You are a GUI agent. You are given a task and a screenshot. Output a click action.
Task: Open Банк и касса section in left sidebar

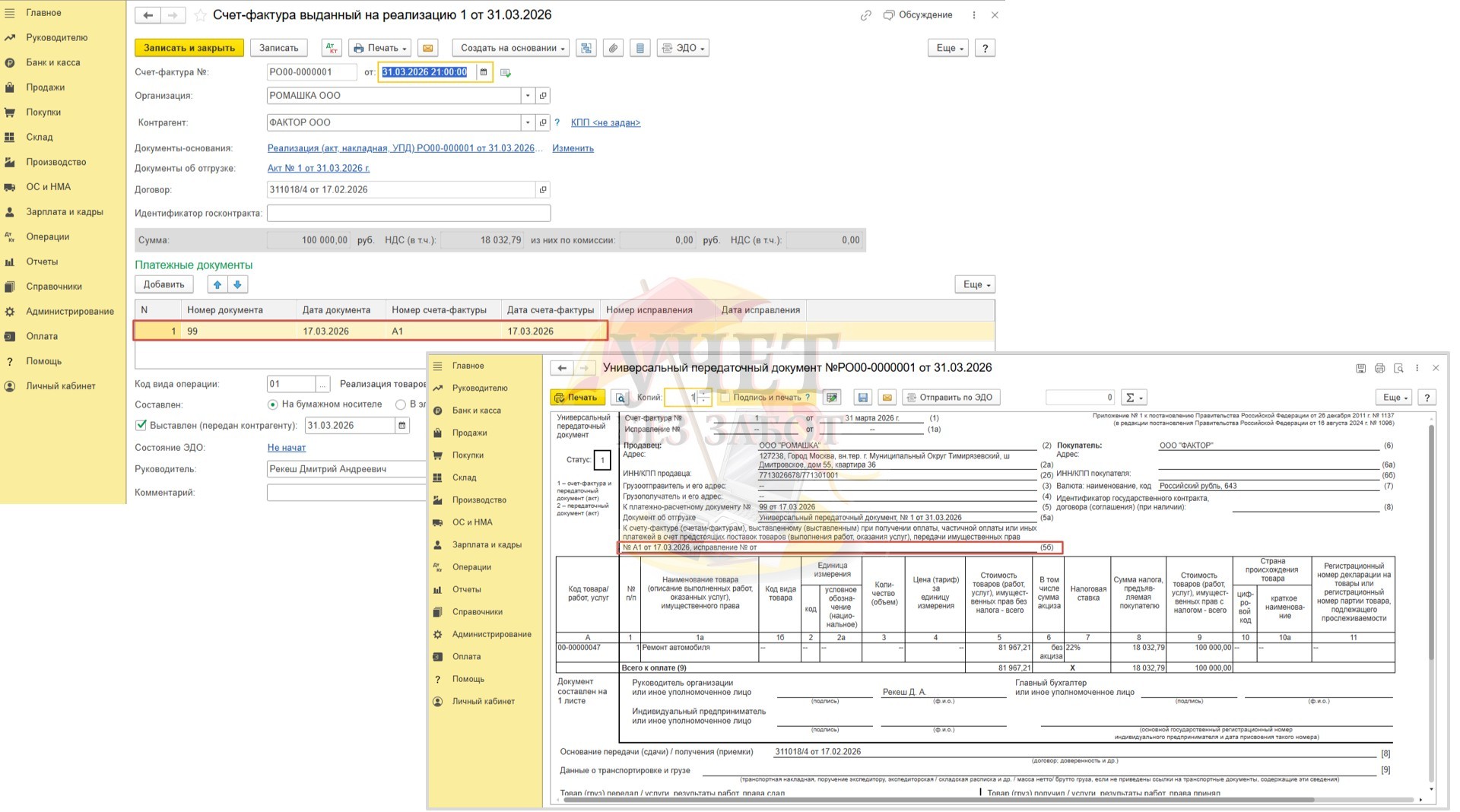52,62
